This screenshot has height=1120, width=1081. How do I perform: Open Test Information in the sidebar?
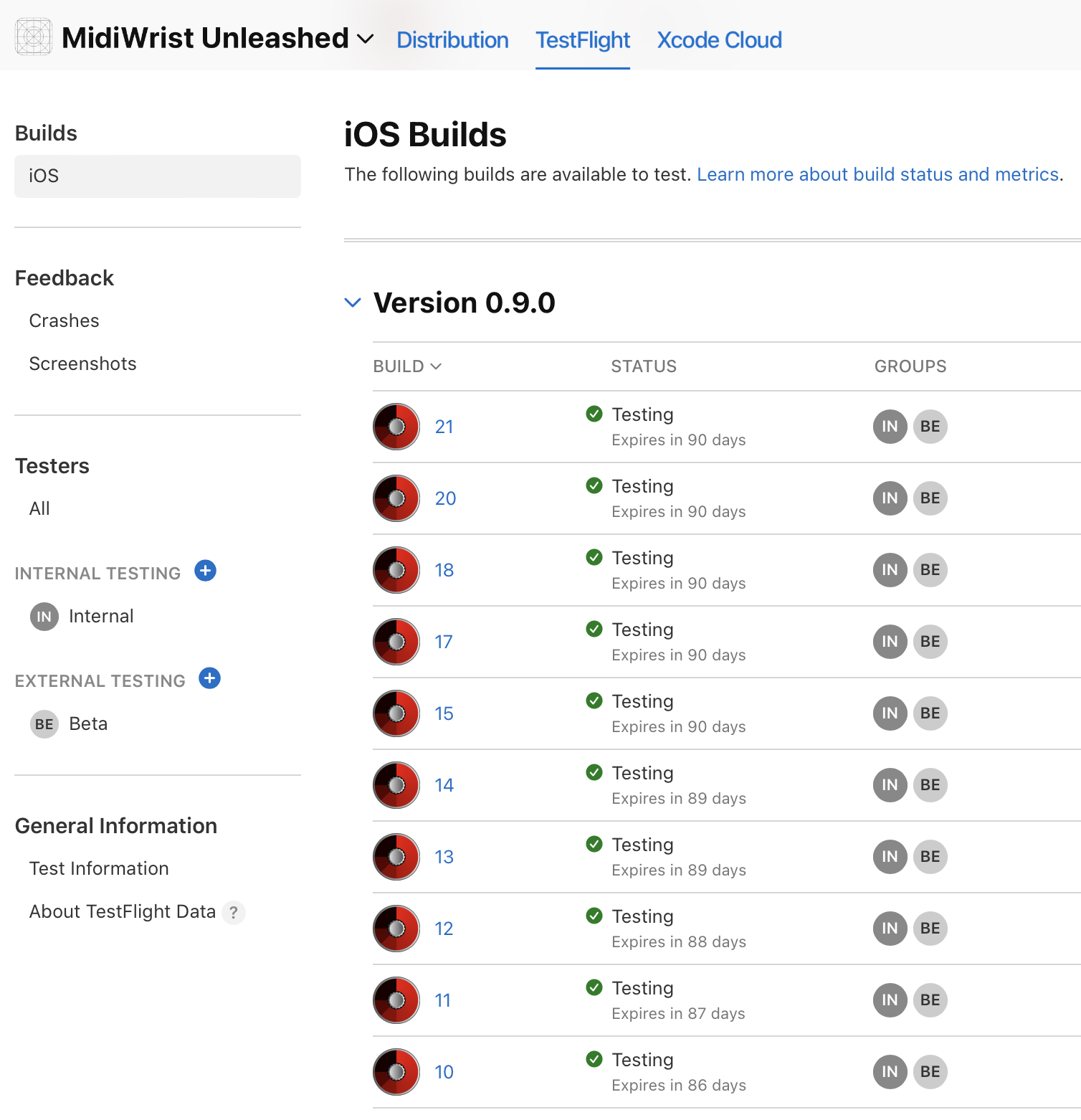[99, 868]
